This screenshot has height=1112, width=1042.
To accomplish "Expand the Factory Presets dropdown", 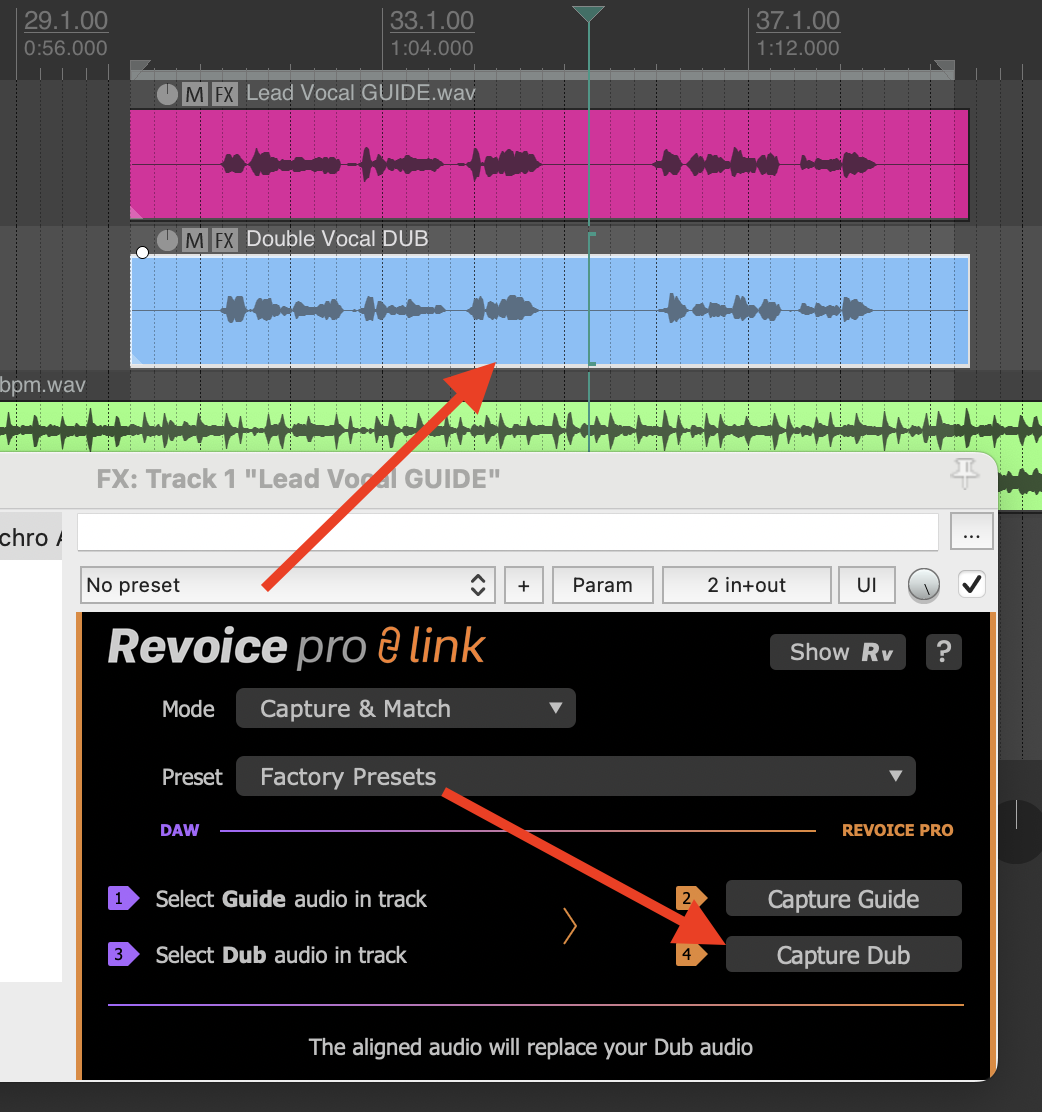I will (x=575, y=777).
